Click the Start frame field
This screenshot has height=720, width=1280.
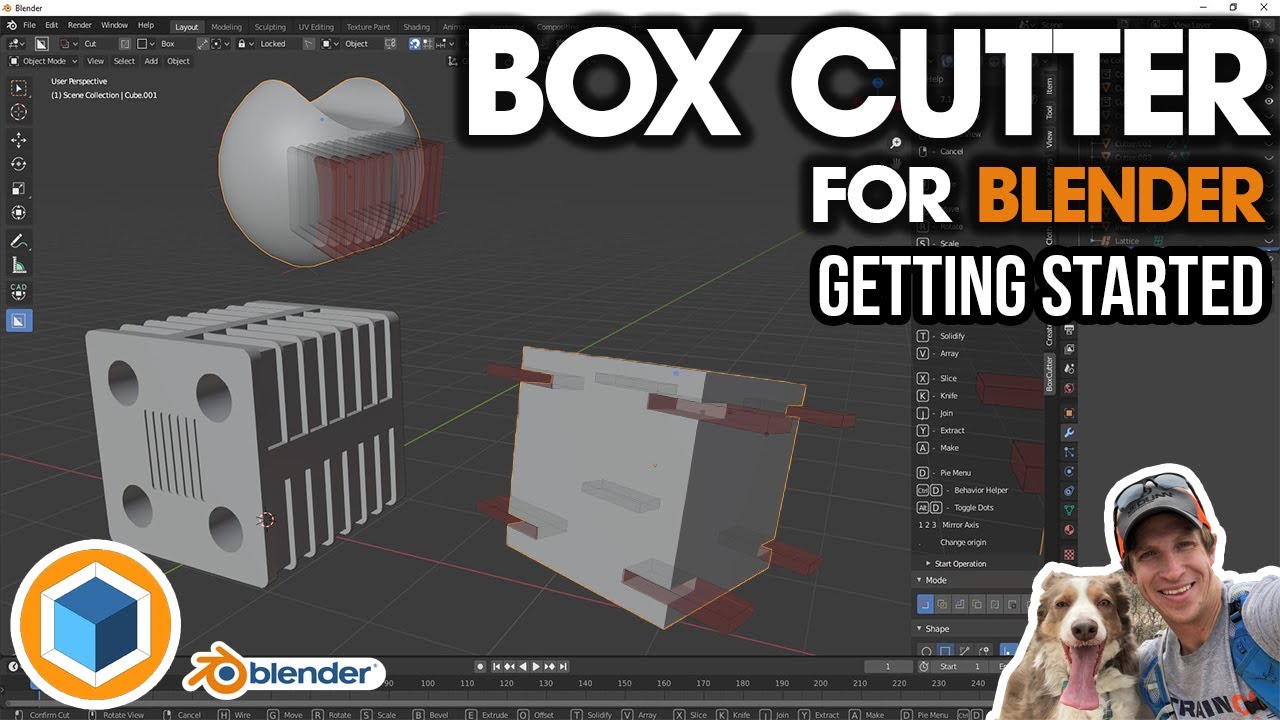[x=960, y=666]
